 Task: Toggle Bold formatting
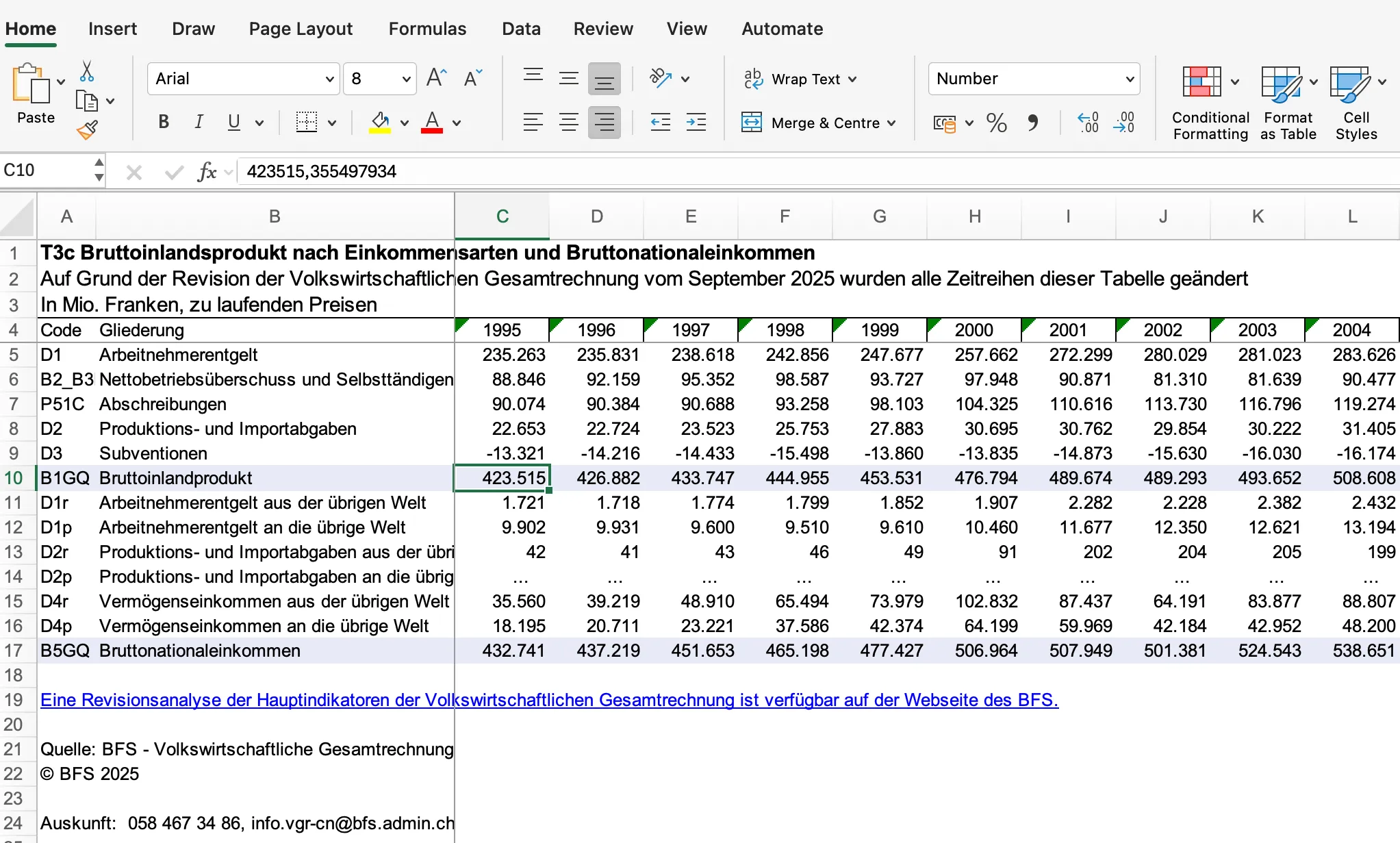point(164,123)
